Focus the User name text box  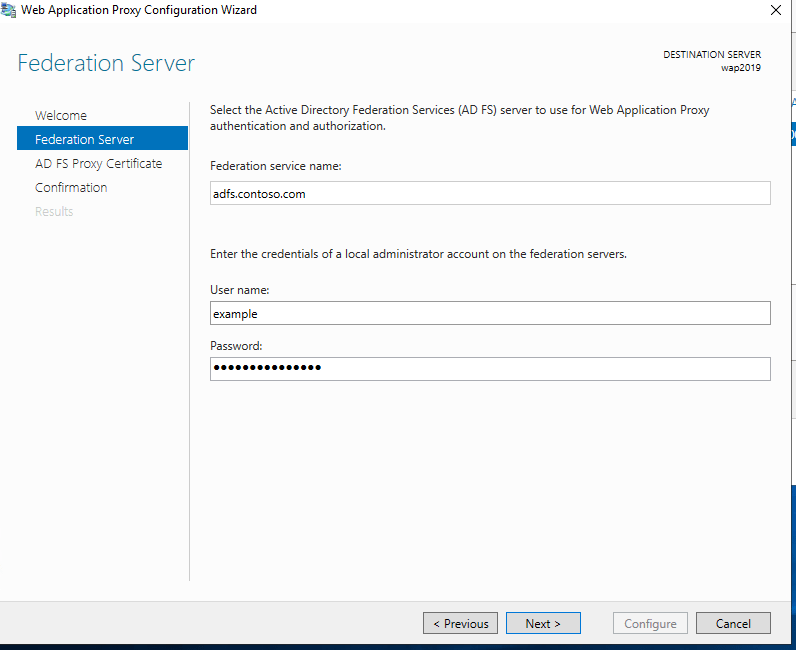pos(490,314)
